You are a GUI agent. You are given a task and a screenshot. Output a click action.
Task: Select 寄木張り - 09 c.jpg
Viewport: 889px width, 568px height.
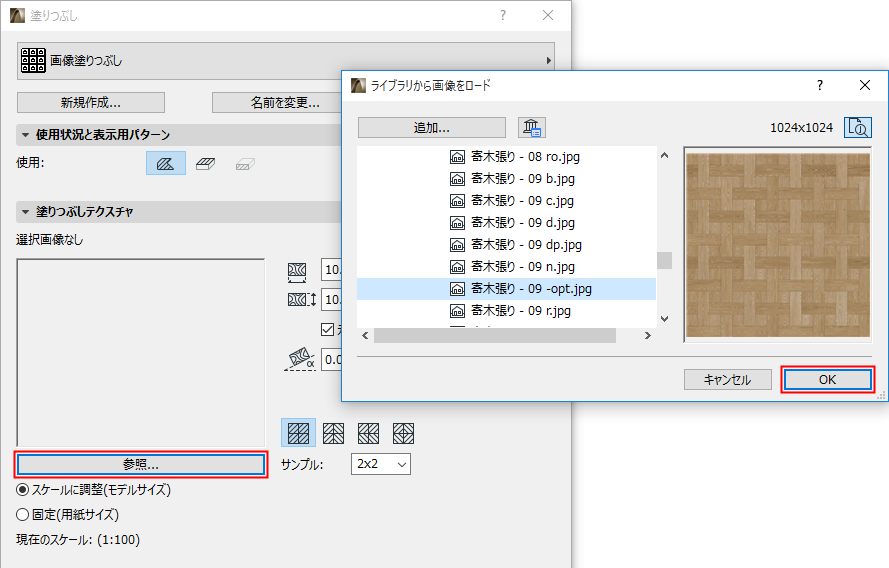[x=522, y=201]
